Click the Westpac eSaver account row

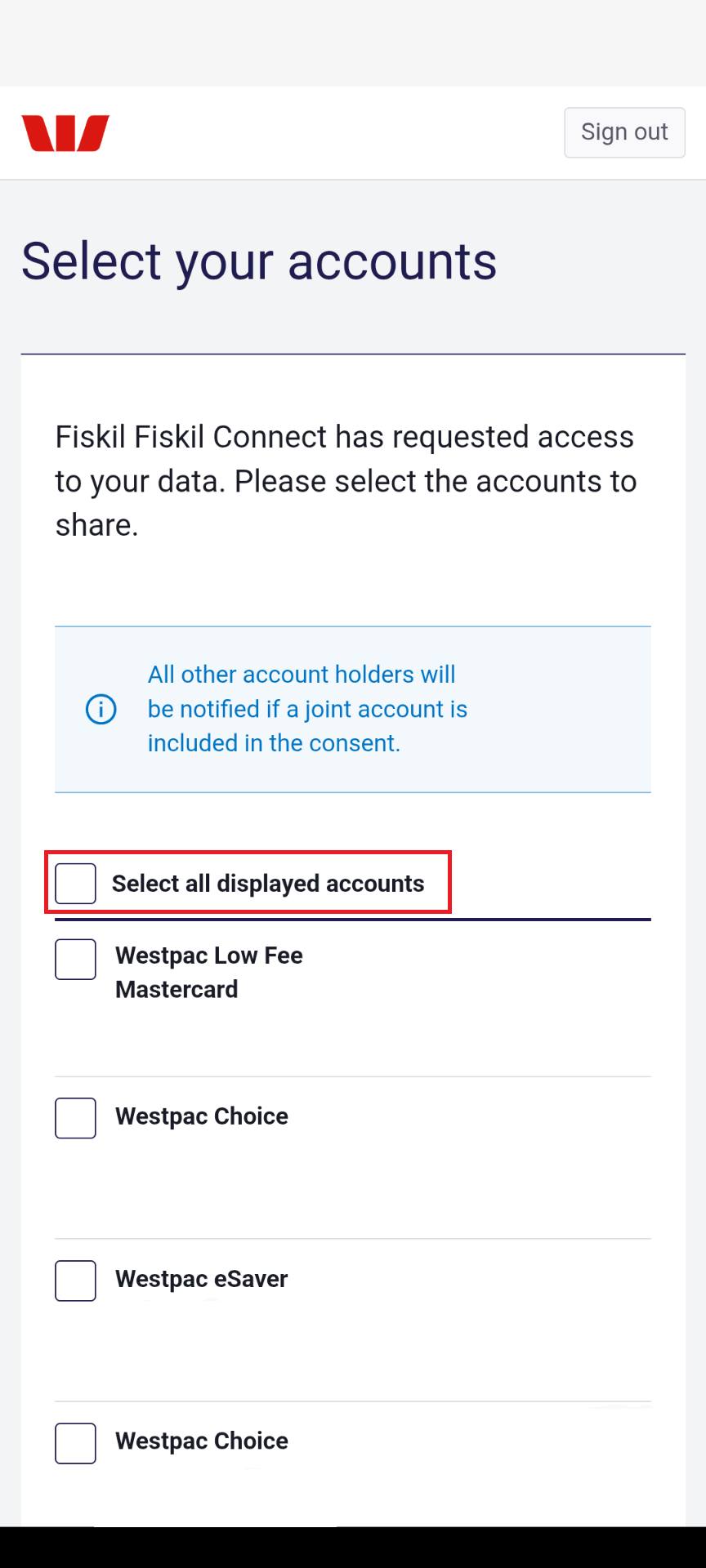click(202, 1279)
